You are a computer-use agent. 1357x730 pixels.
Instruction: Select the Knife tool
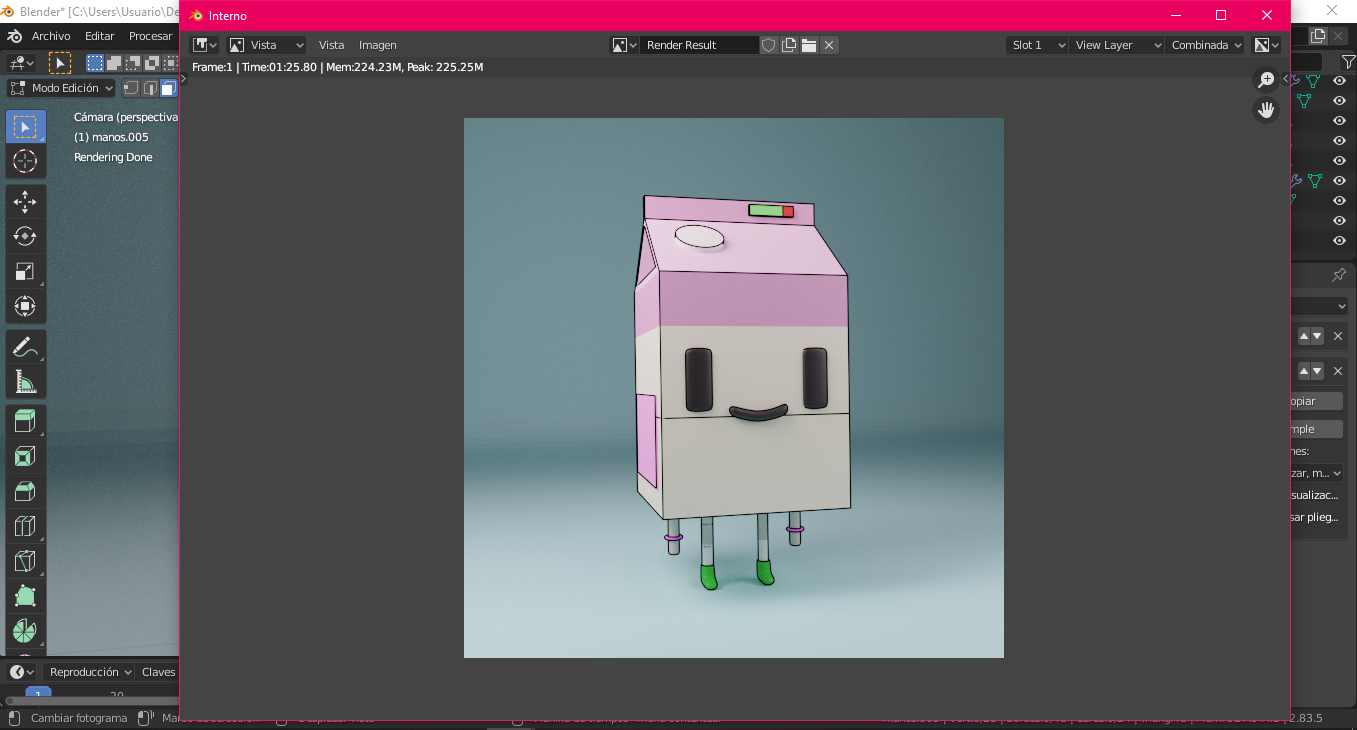(25, 561)
